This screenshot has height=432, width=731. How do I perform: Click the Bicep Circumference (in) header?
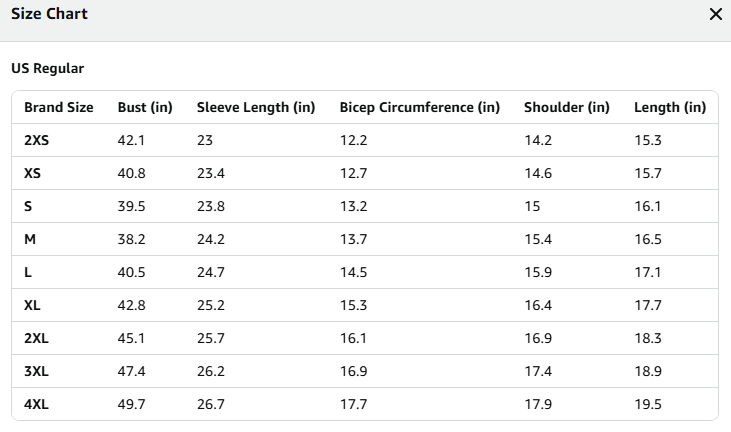(x=420, y=107)
